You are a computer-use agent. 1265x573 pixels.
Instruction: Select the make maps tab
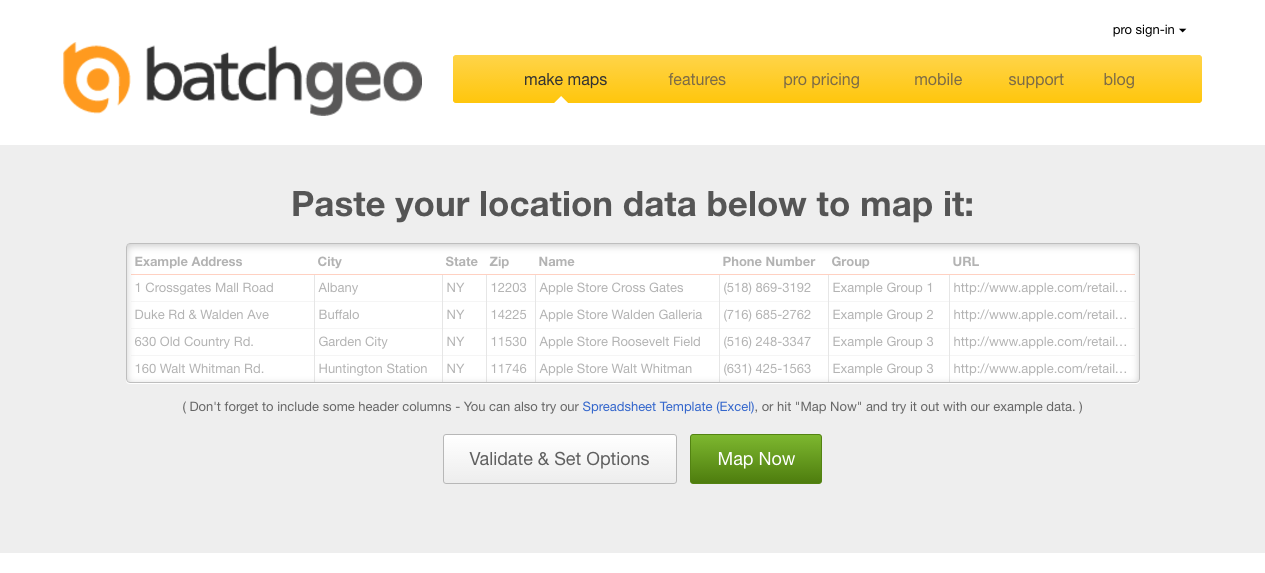(x=565, y=79)
